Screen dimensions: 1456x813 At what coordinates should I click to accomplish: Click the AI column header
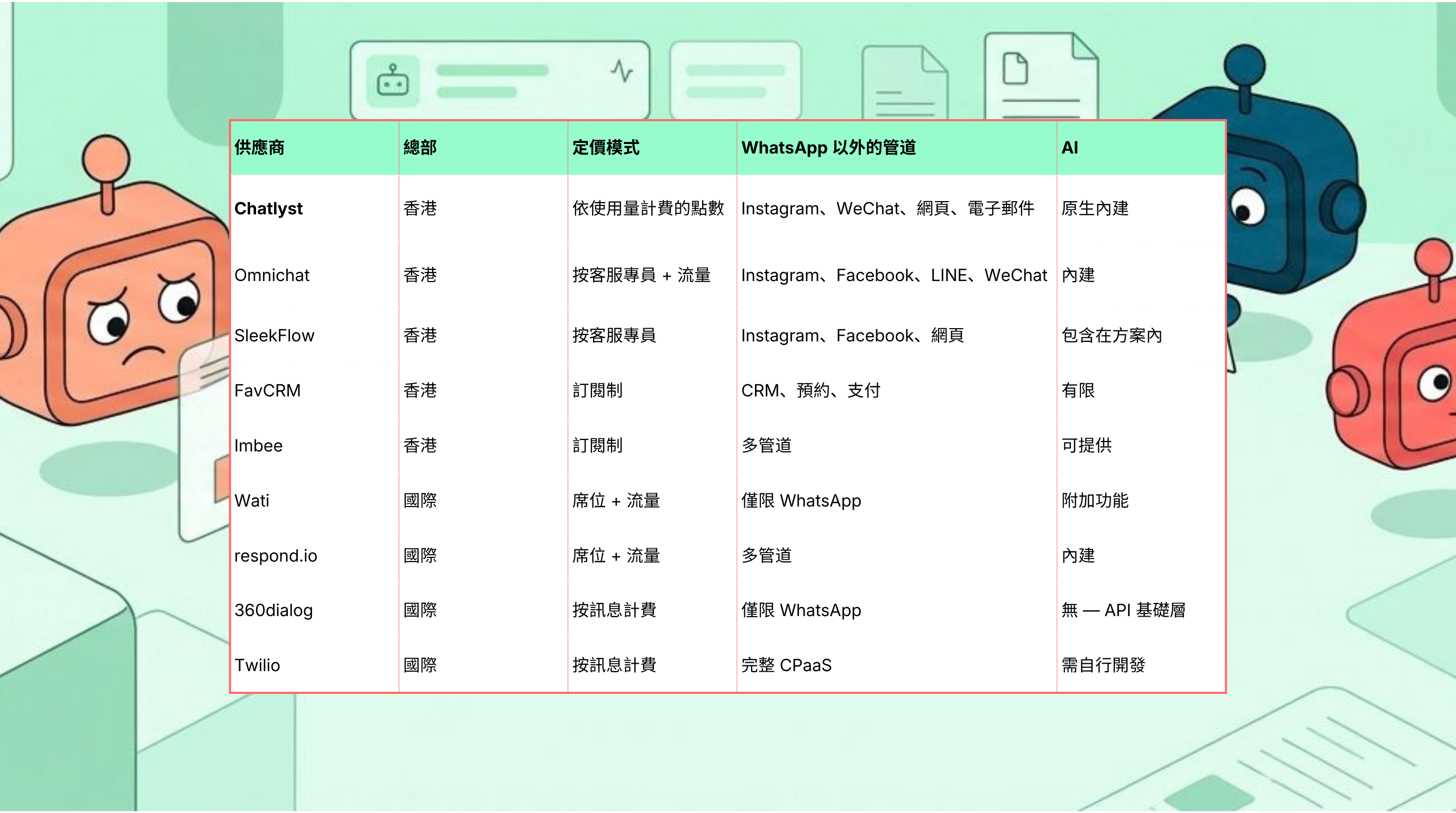[1141, 148]
